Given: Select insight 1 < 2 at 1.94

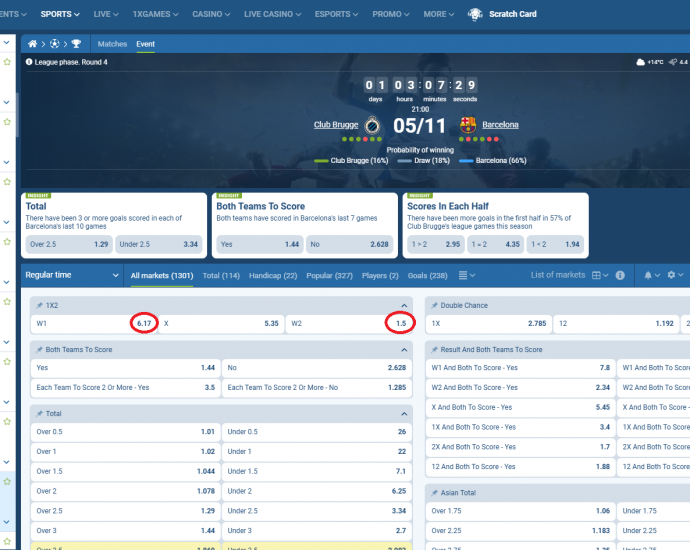Looking at the screenshot, I should click(555, 244).
